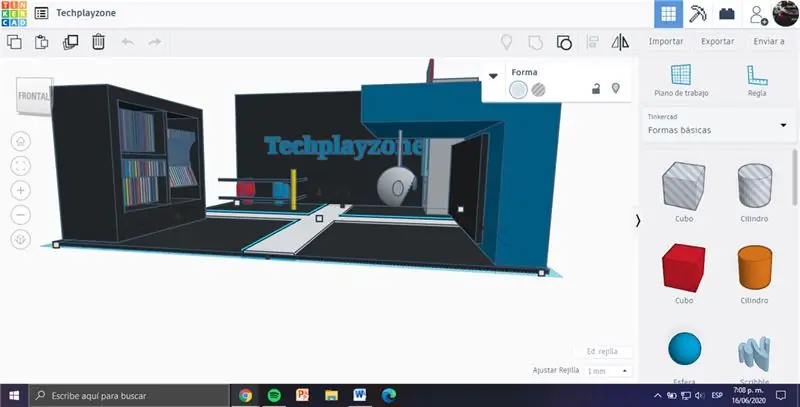Switch perspective view cube icon
Image resolution: width=800 pixels, height=407 pixels.
pyautogui.click(x=21, y=239)
